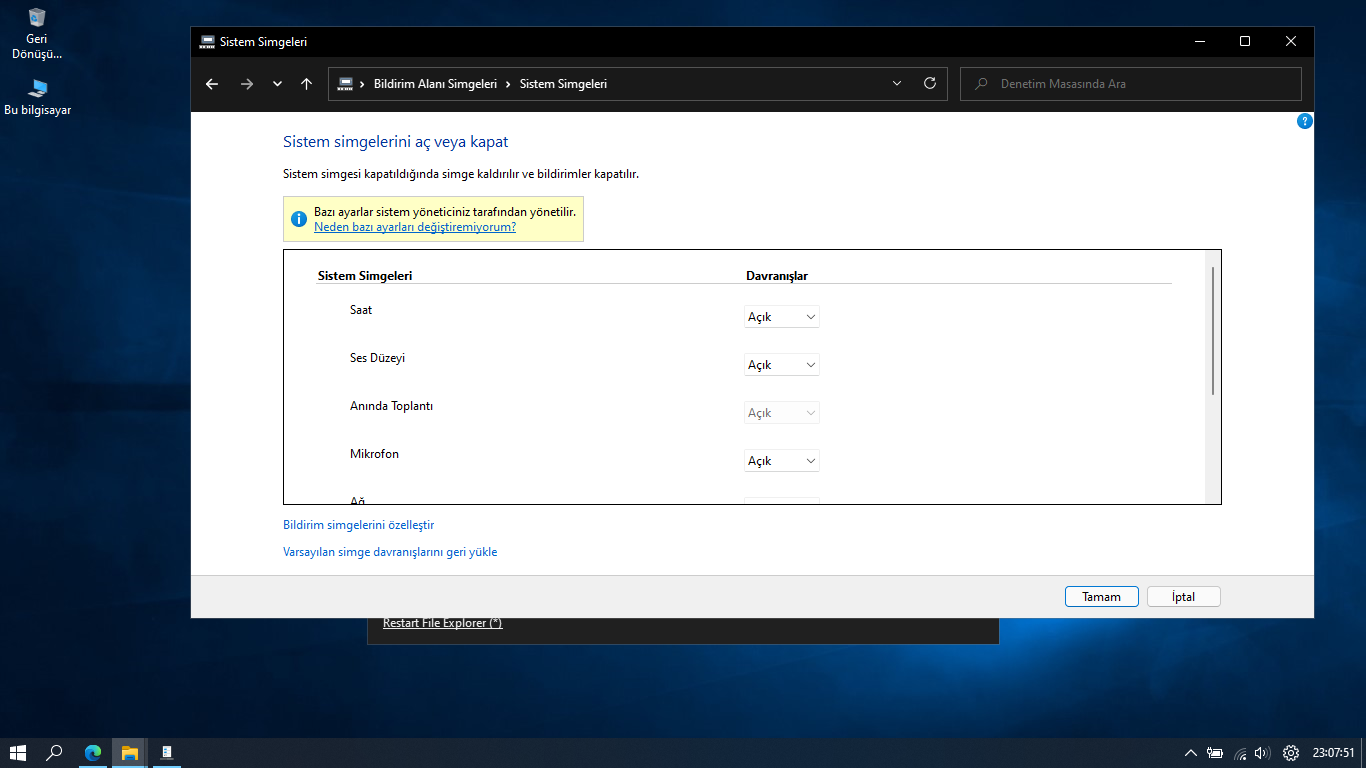Click the İptal button

pos(1183,597)
